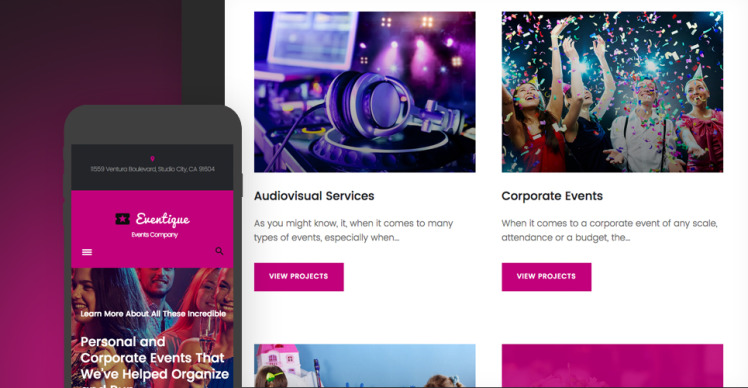
Task: Click the Eventique script logo text
Action: point(163,219)
